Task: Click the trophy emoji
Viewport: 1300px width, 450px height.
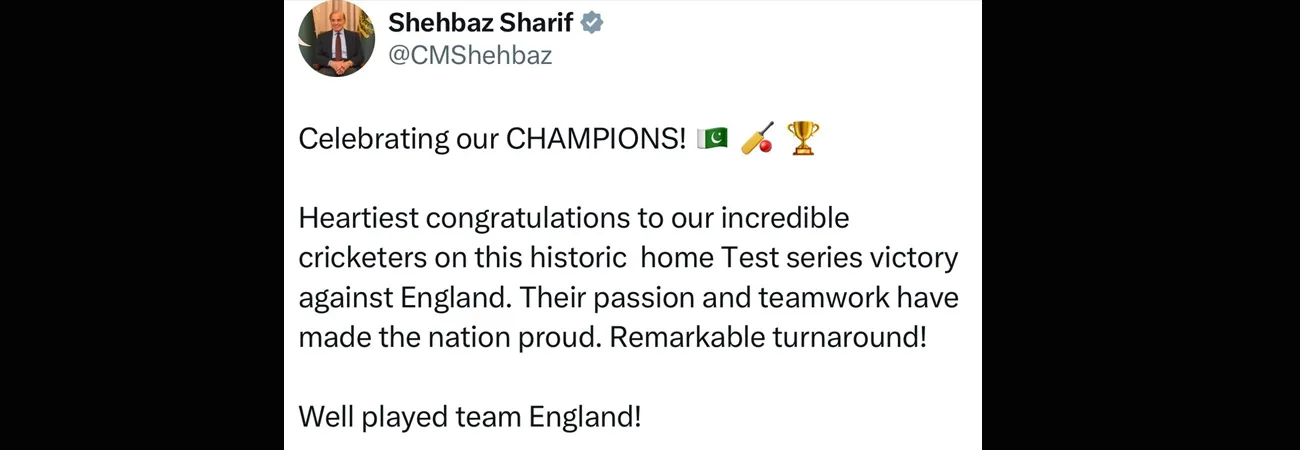Action: [x=802, y=138]
